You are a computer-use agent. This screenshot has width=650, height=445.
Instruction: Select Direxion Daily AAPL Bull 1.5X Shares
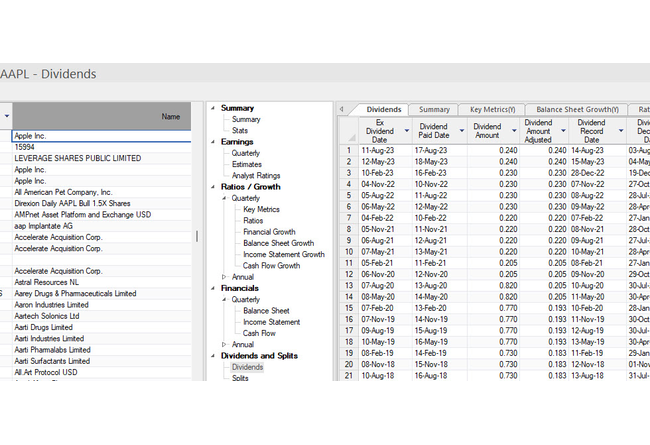point(102,204)
